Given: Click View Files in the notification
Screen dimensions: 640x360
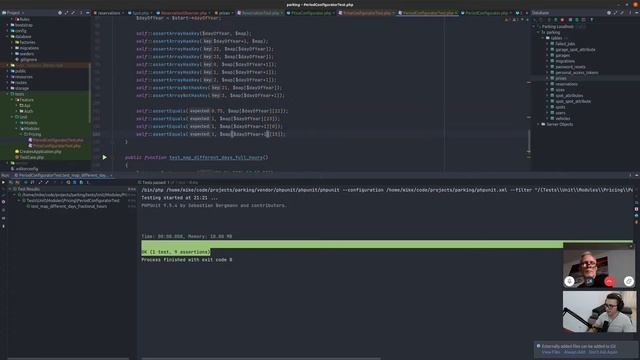Looking at the screenshot, I should point(551,352).
